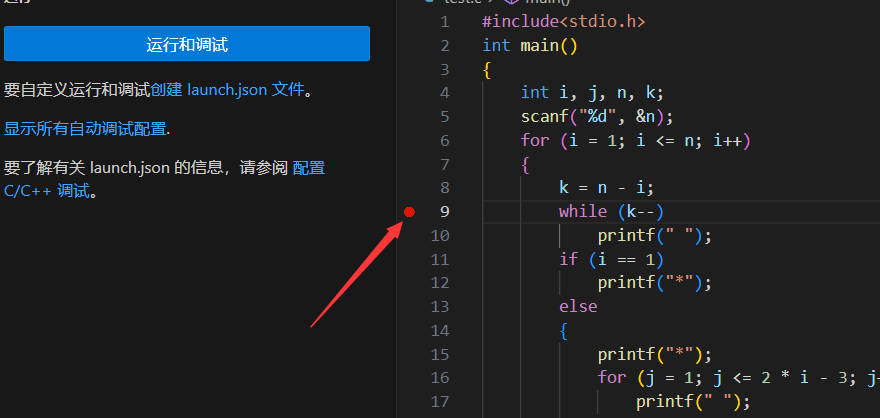Select line number 4 in the gutter
This screenshot has height=418, width=880.
[x=445, y=93]
